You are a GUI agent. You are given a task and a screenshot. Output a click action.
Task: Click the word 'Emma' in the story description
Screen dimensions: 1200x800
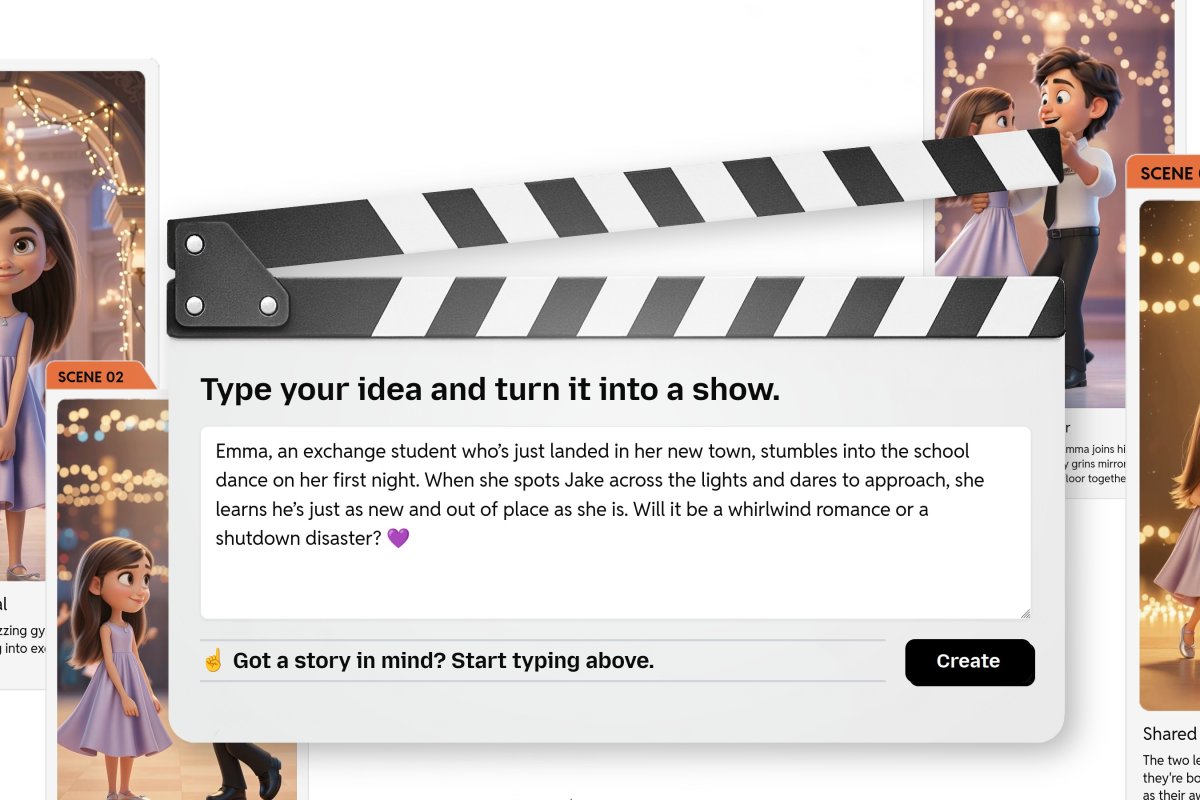(x=241, y=451)
